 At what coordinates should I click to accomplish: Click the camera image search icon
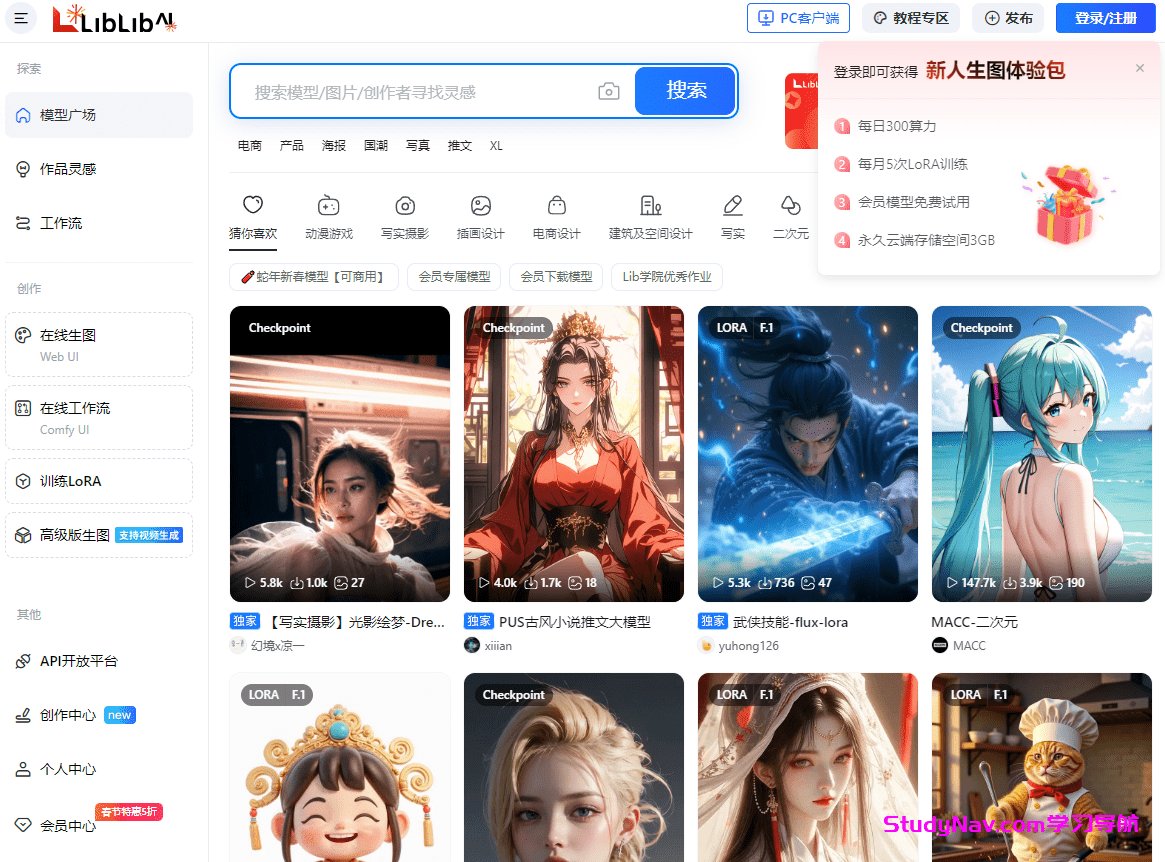[x=608, y=92]
